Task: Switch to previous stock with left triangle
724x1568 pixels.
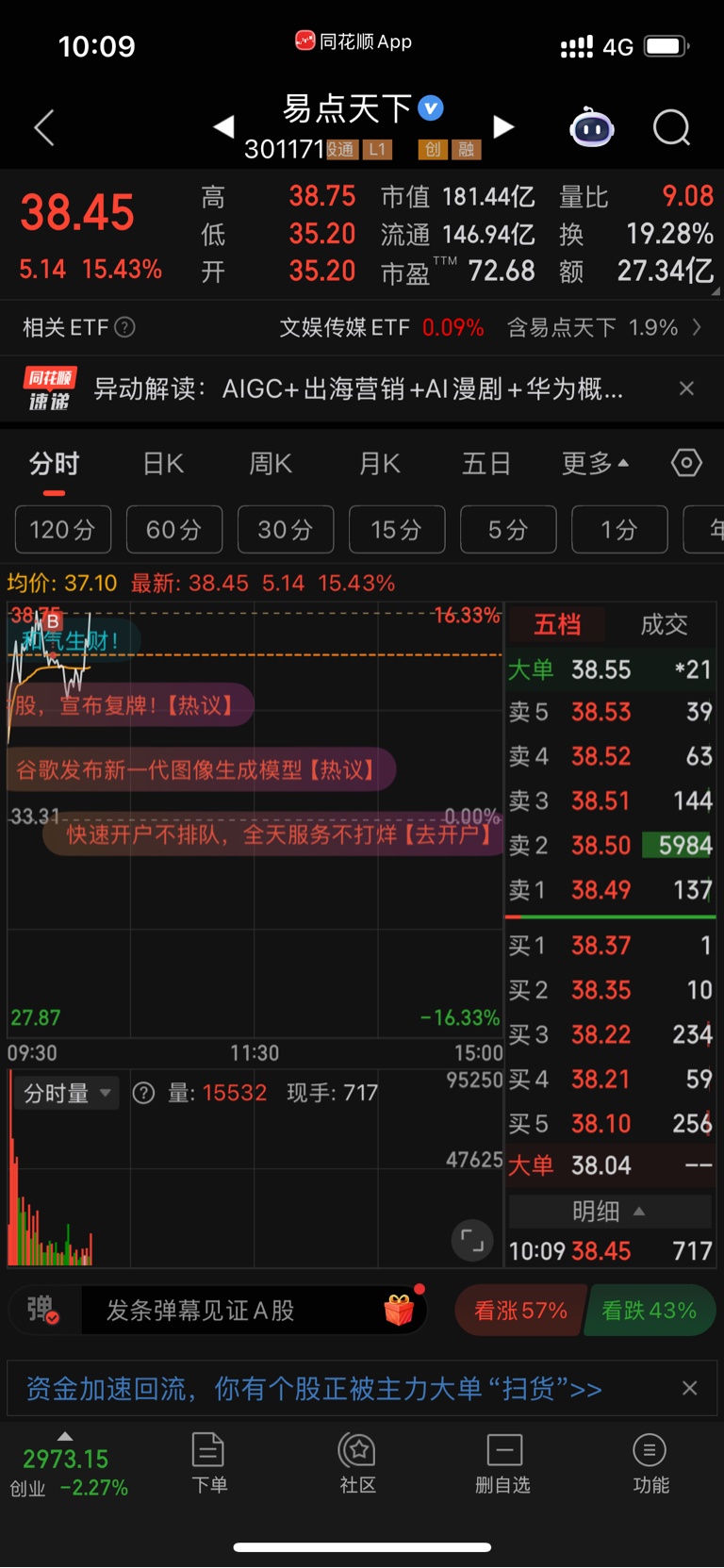Action: [x=223, y=126]
